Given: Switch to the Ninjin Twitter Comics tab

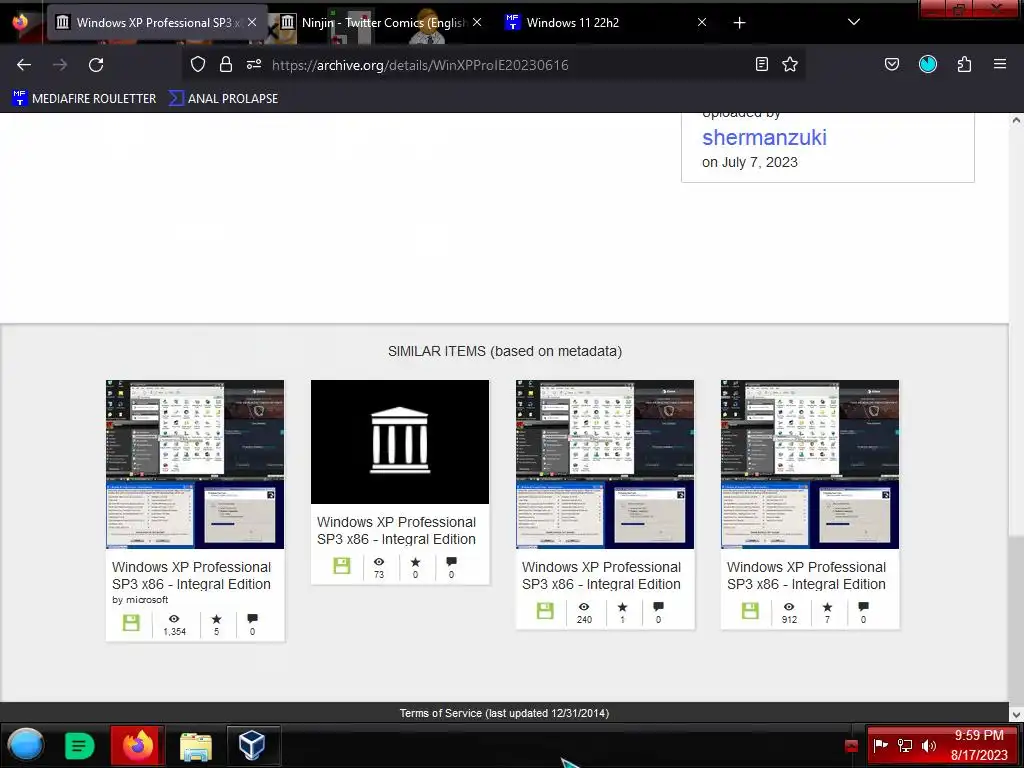Looking at the screenshot, I should point(383,23).
